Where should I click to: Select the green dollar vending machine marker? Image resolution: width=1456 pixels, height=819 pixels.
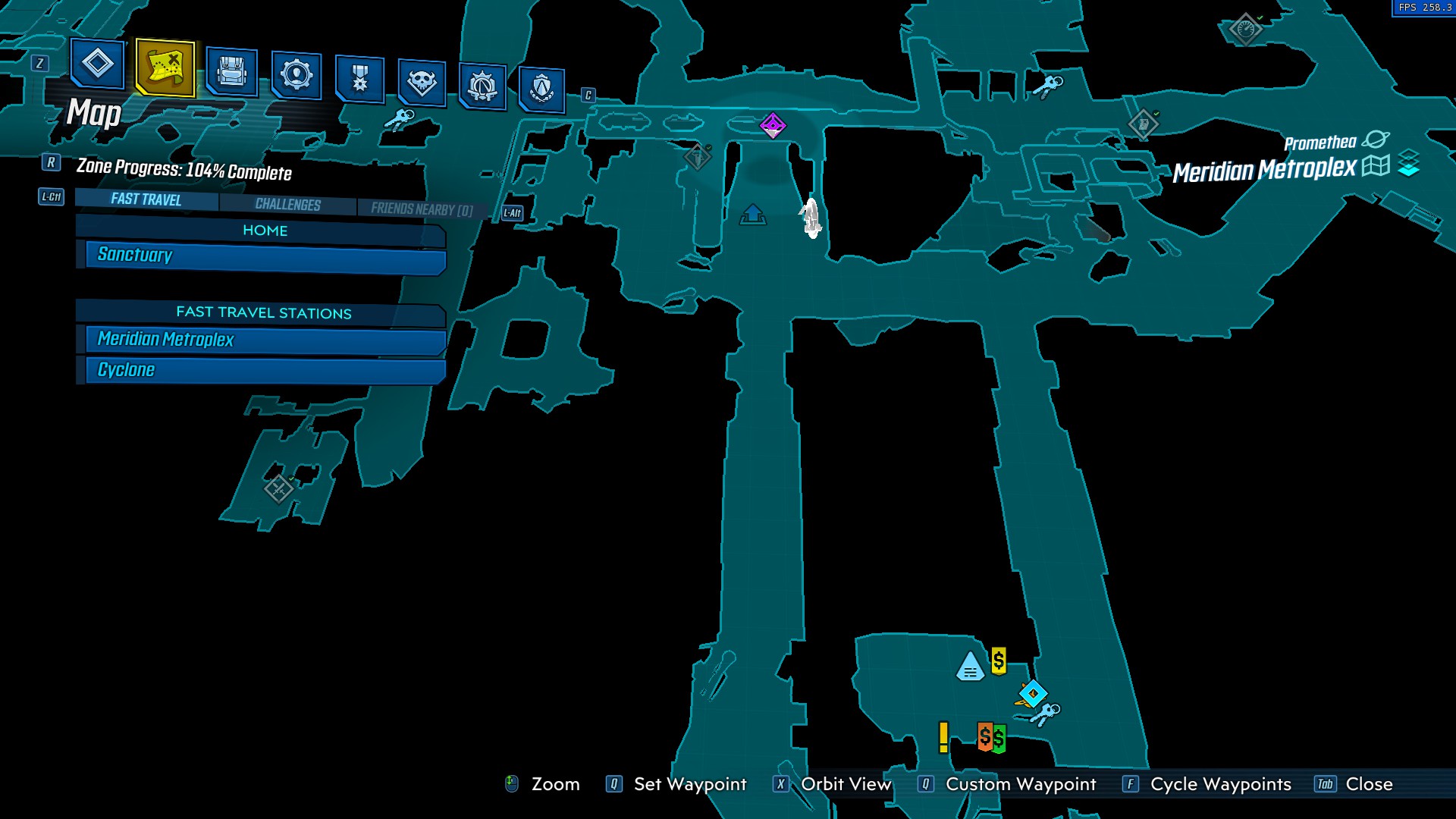pyautogui.click(x=999, y=739)
